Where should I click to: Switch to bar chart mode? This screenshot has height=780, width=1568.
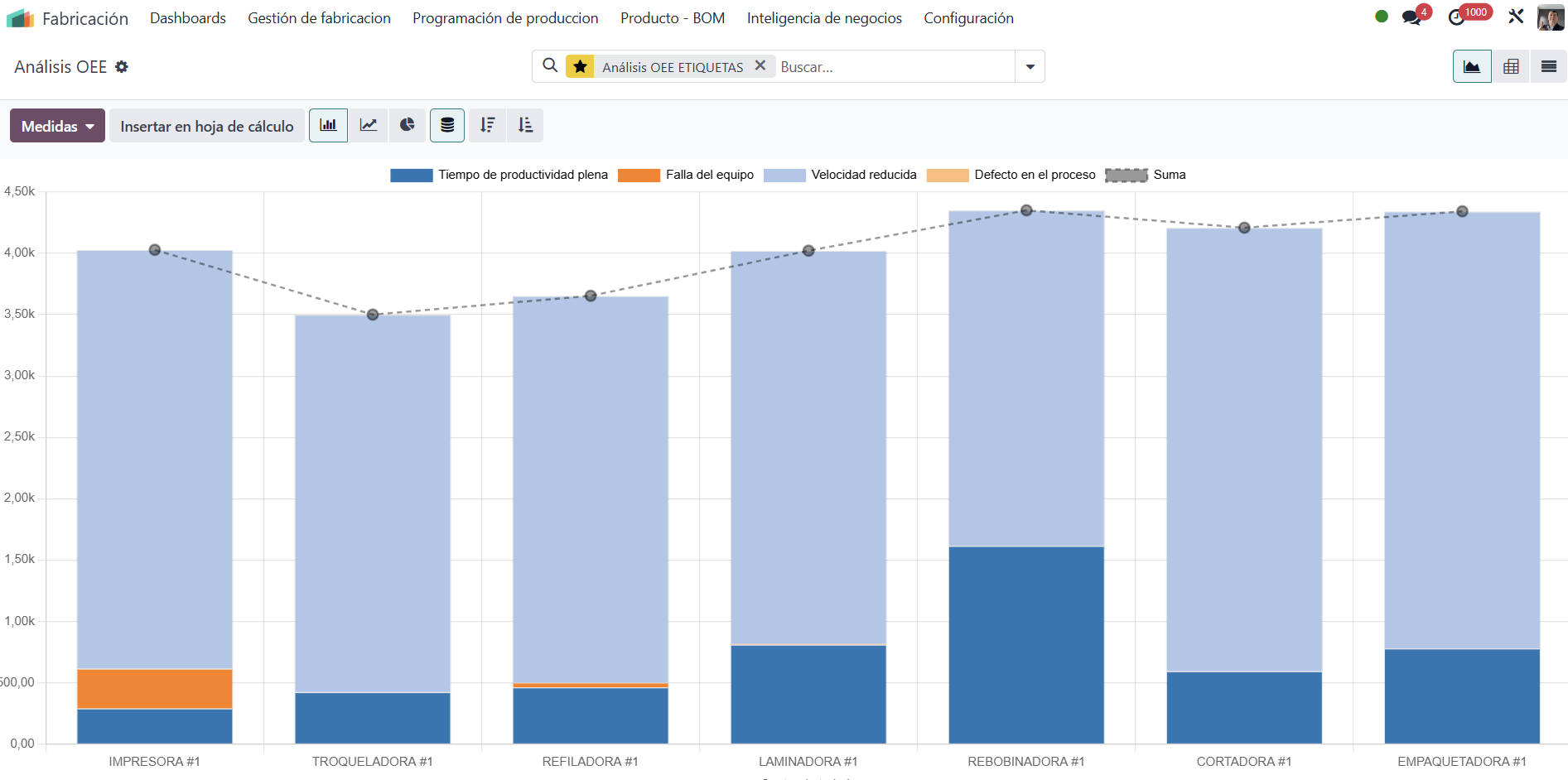pos(328,125)
